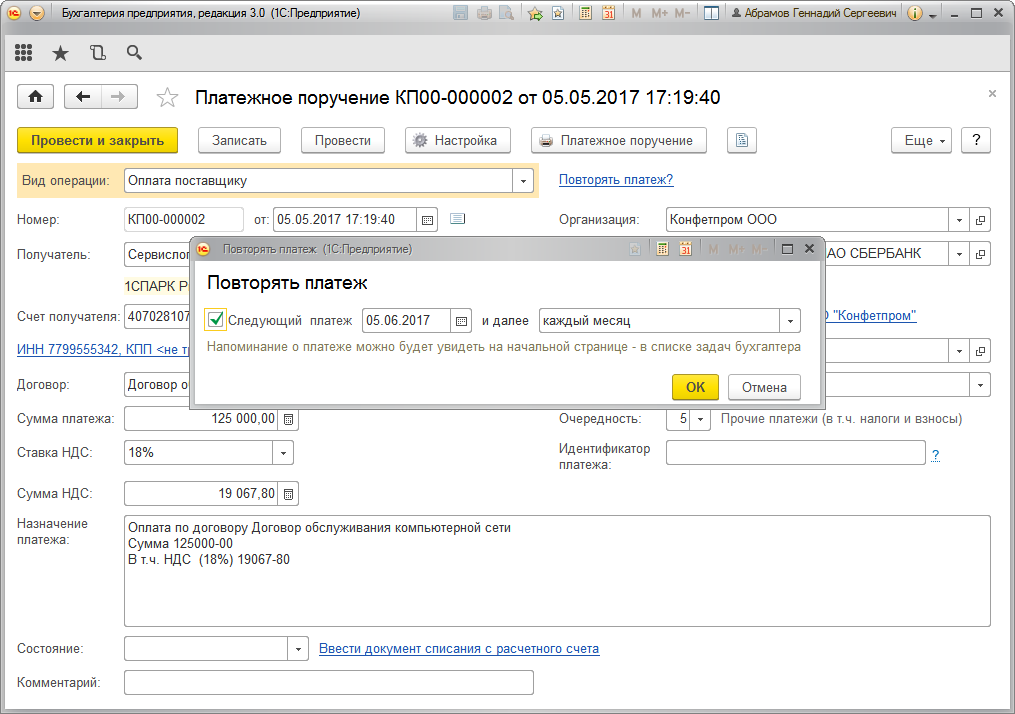The image size is (1015, 714).
Task: Open date picker for the next payment date
Action: point(461,322)
